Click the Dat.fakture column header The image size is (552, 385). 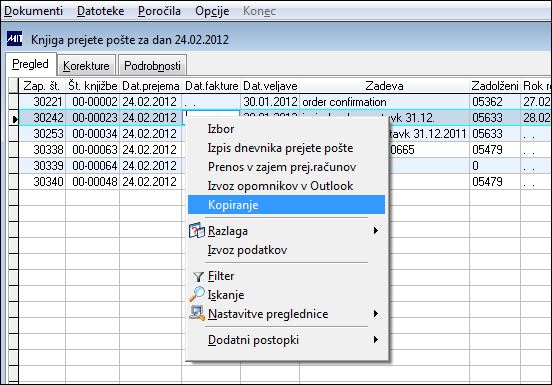(x=211, y=86)
